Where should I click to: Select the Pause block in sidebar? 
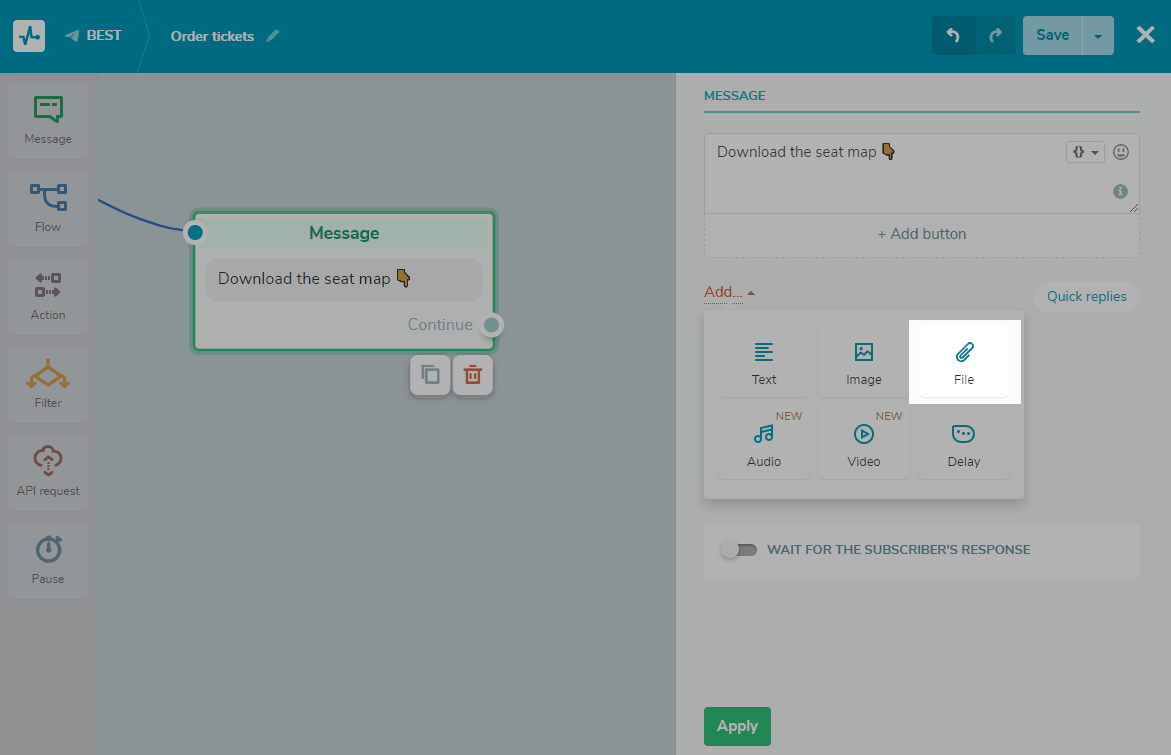tap(48, 560)
